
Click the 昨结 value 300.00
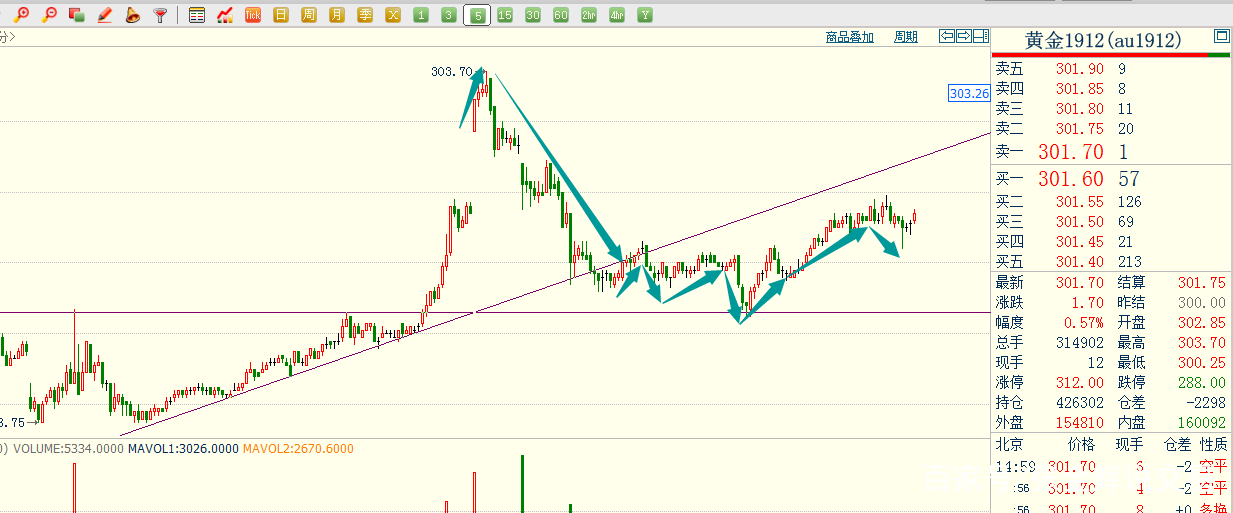point(1202,303)
